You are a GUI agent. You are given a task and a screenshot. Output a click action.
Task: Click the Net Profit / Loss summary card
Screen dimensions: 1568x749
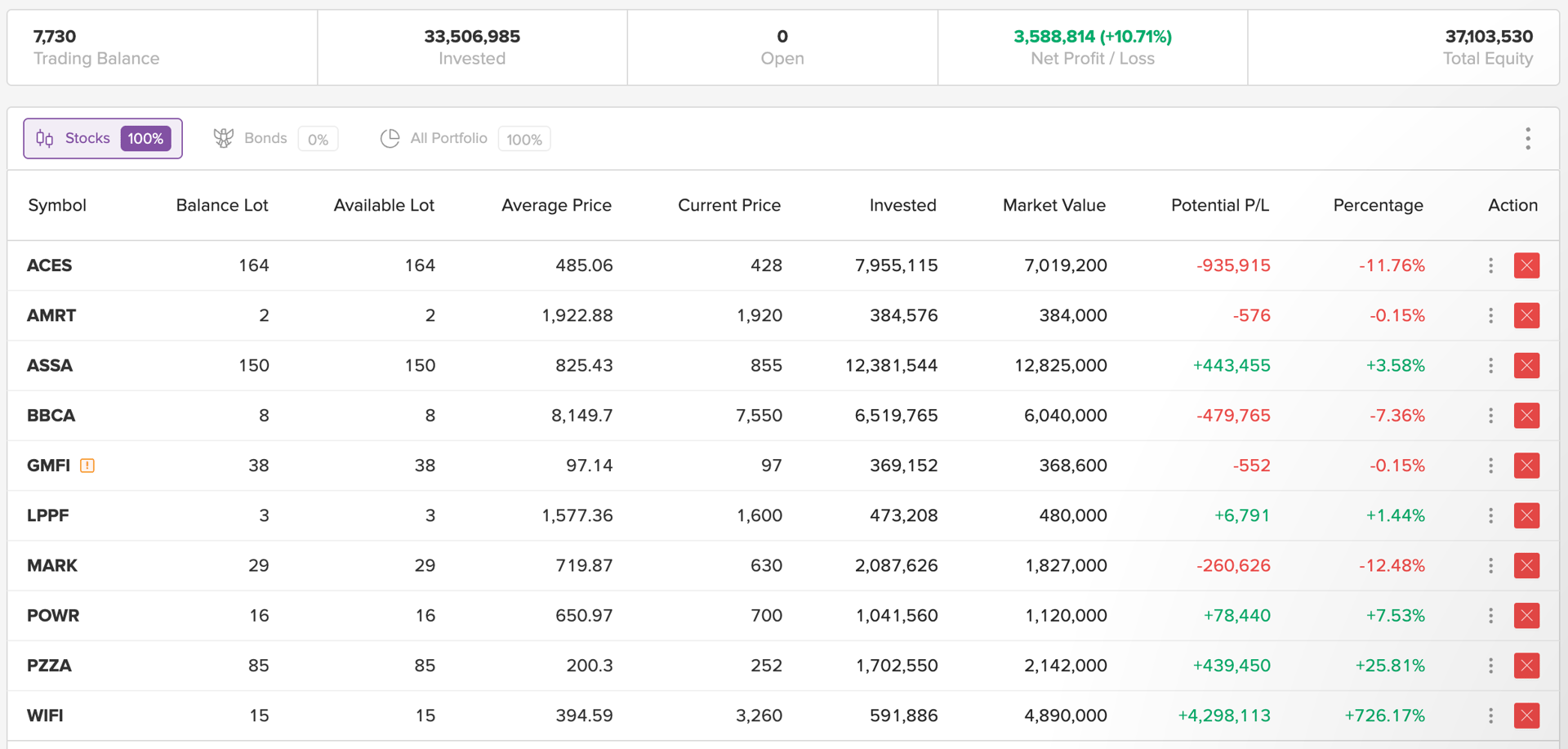coord(1093,47)
